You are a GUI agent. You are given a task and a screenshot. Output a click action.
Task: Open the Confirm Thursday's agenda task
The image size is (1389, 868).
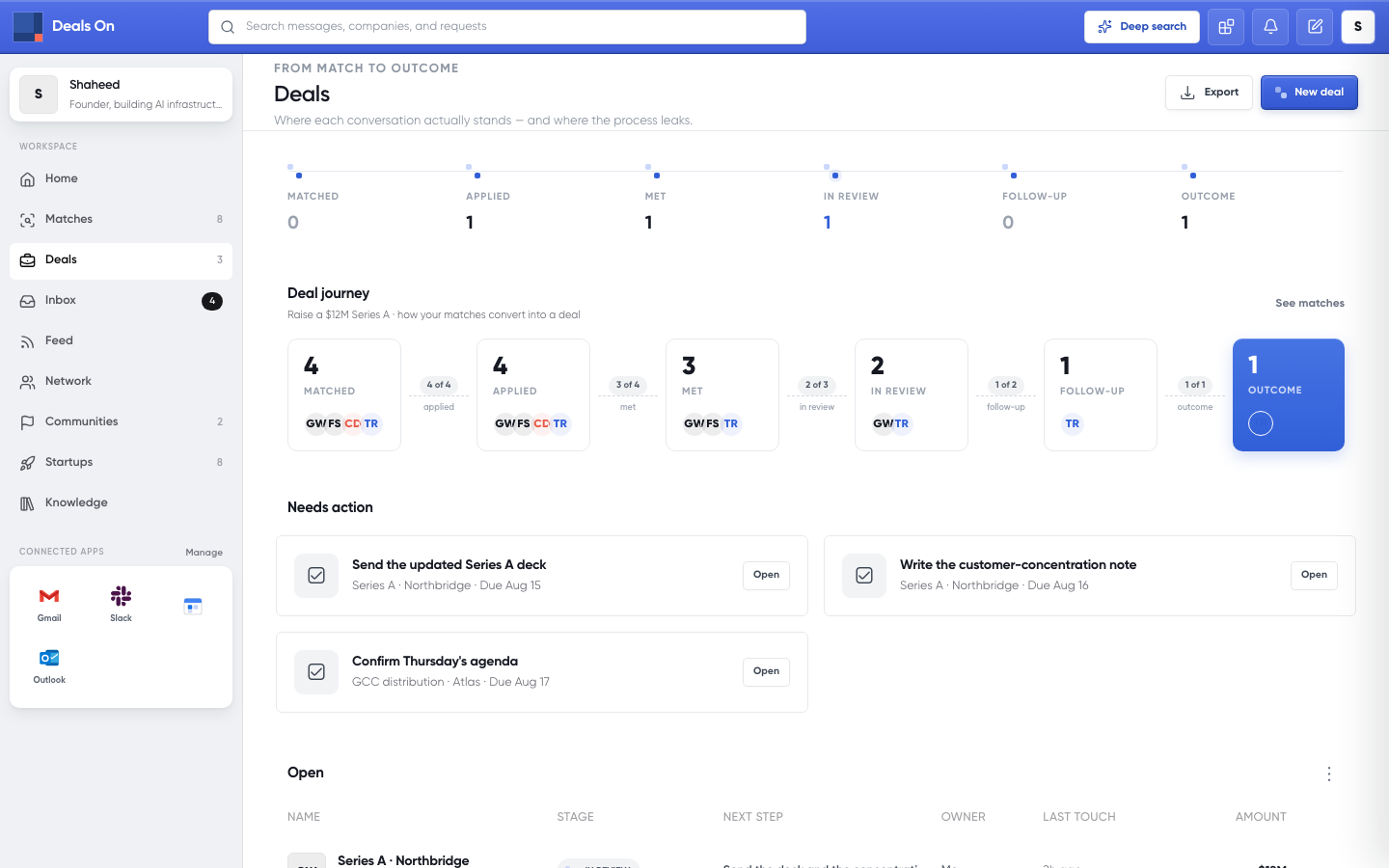[x=766, y=671]
